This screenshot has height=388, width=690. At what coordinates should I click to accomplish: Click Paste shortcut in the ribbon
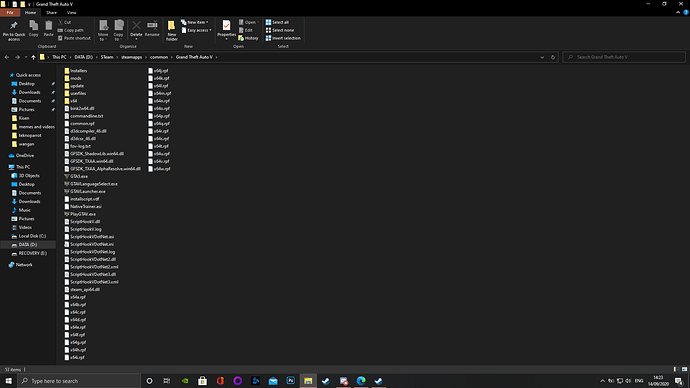pyautogui.click(x=74, y=38)
